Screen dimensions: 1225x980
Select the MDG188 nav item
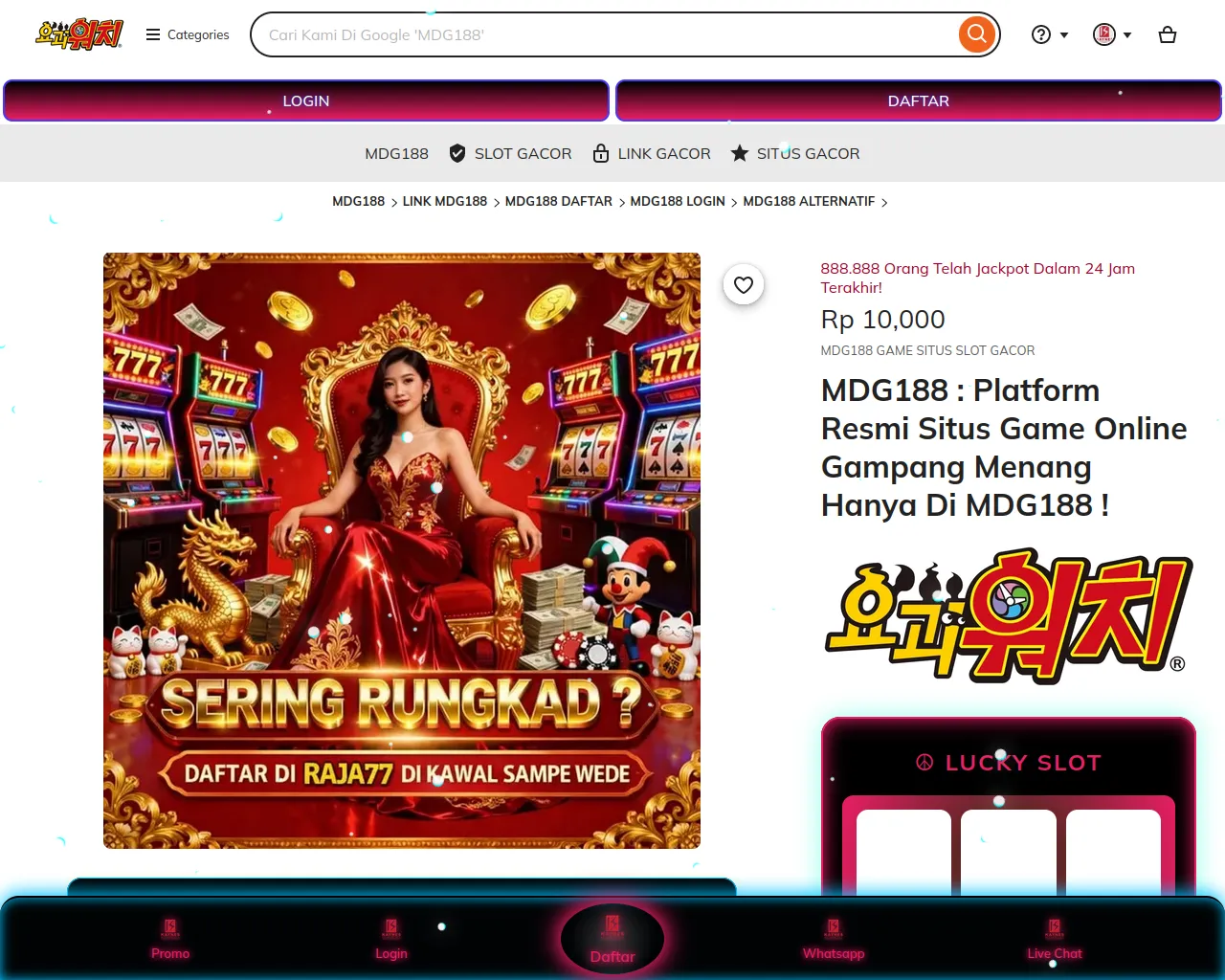tap(396, 153)
